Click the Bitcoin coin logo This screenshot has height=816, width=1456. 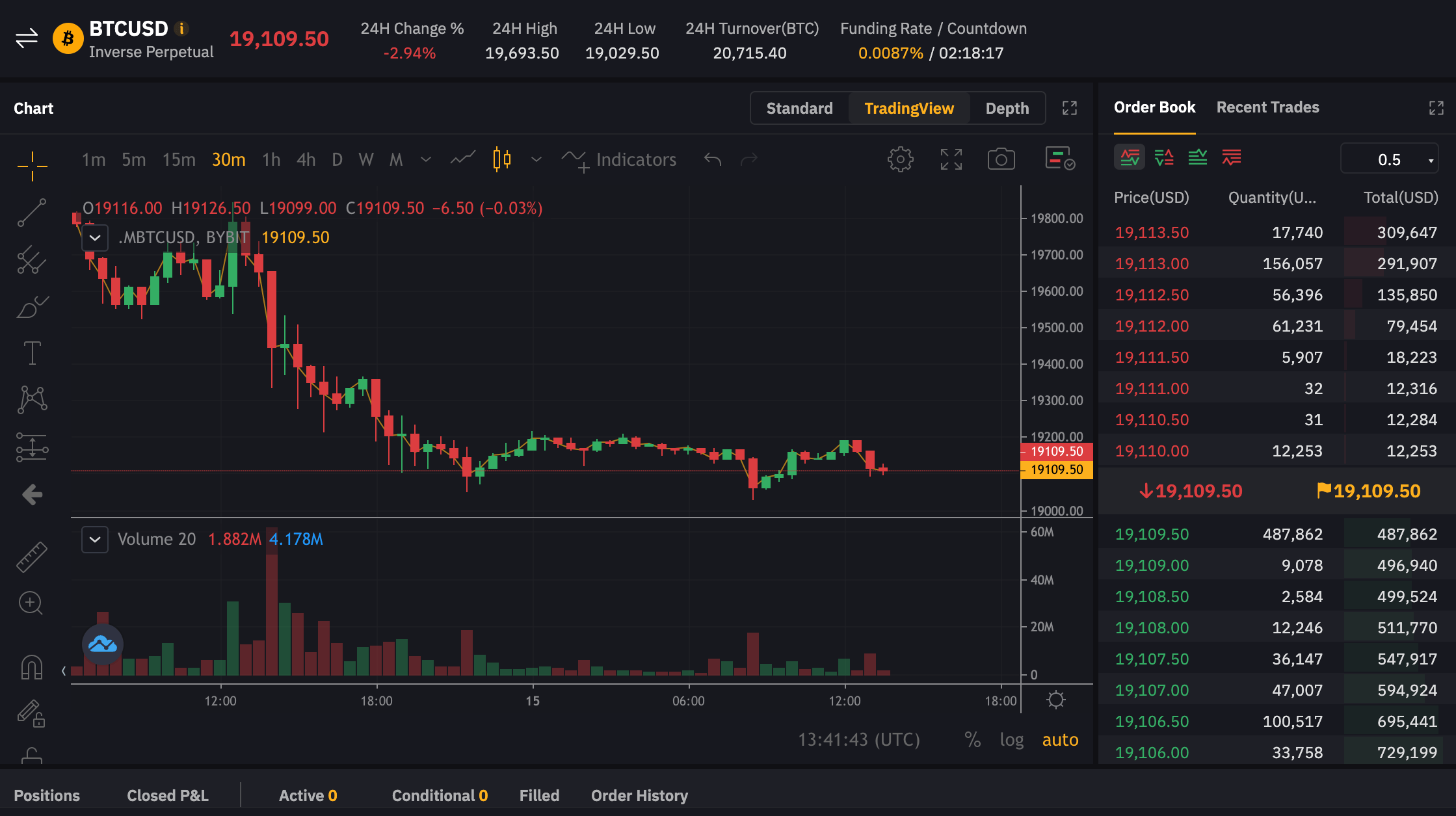click(x=68, y=39)
